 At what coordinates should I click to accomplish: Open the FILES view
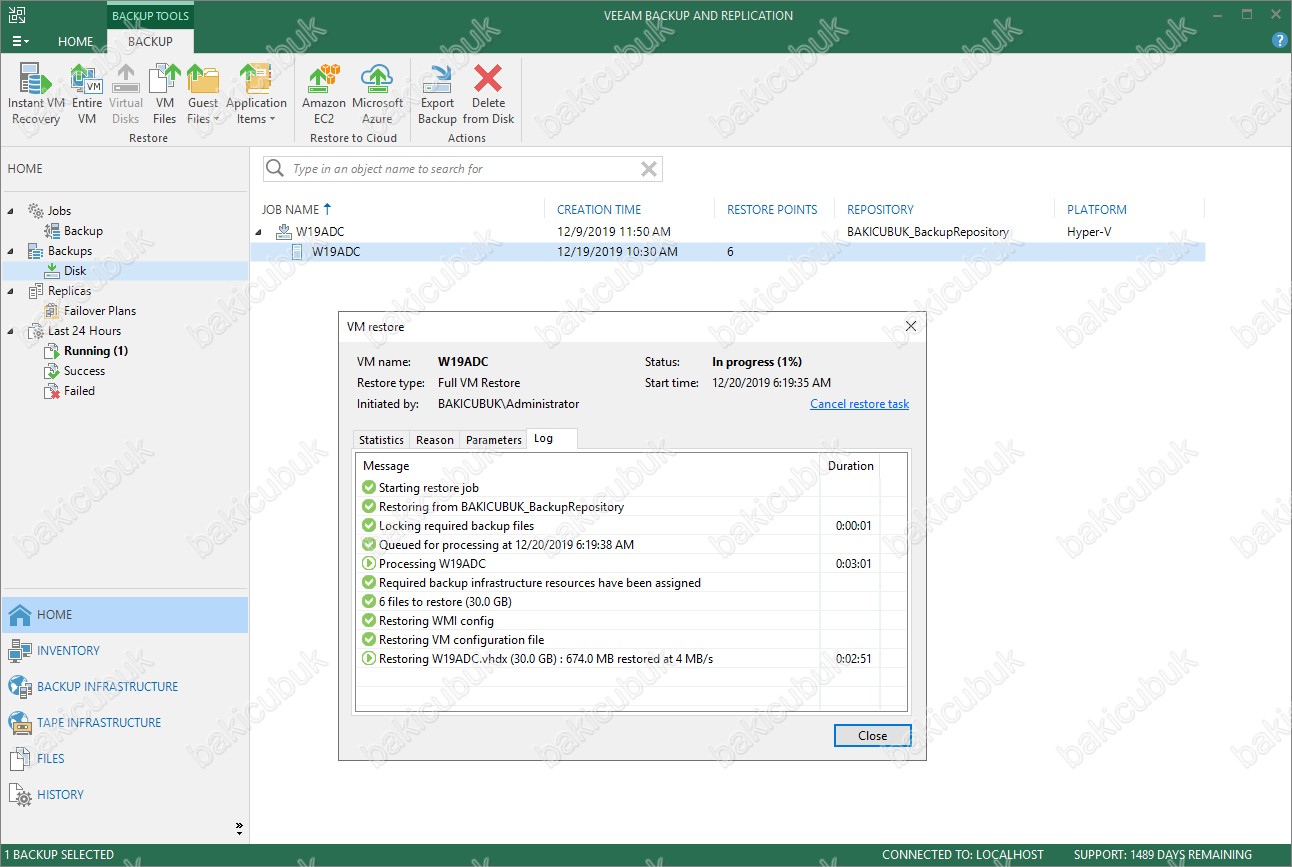point(125,759)
